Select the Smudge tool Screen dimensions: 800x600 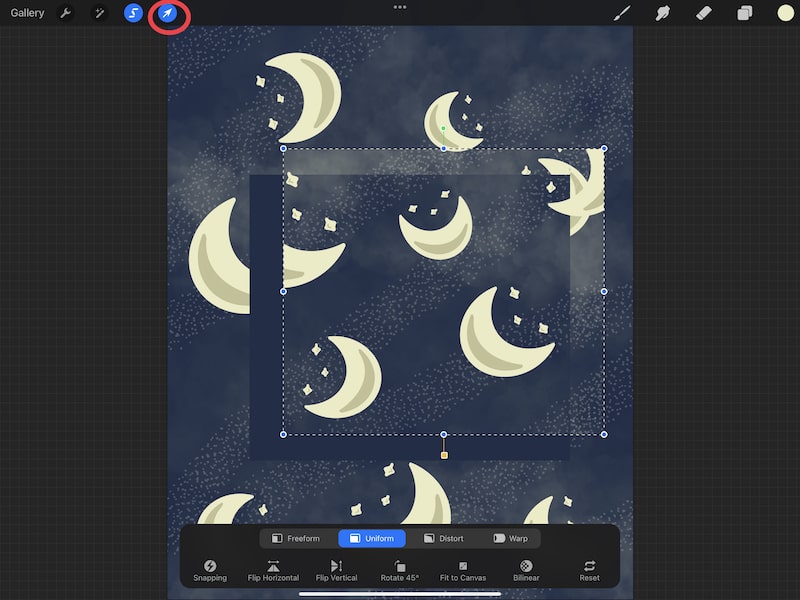663,13
